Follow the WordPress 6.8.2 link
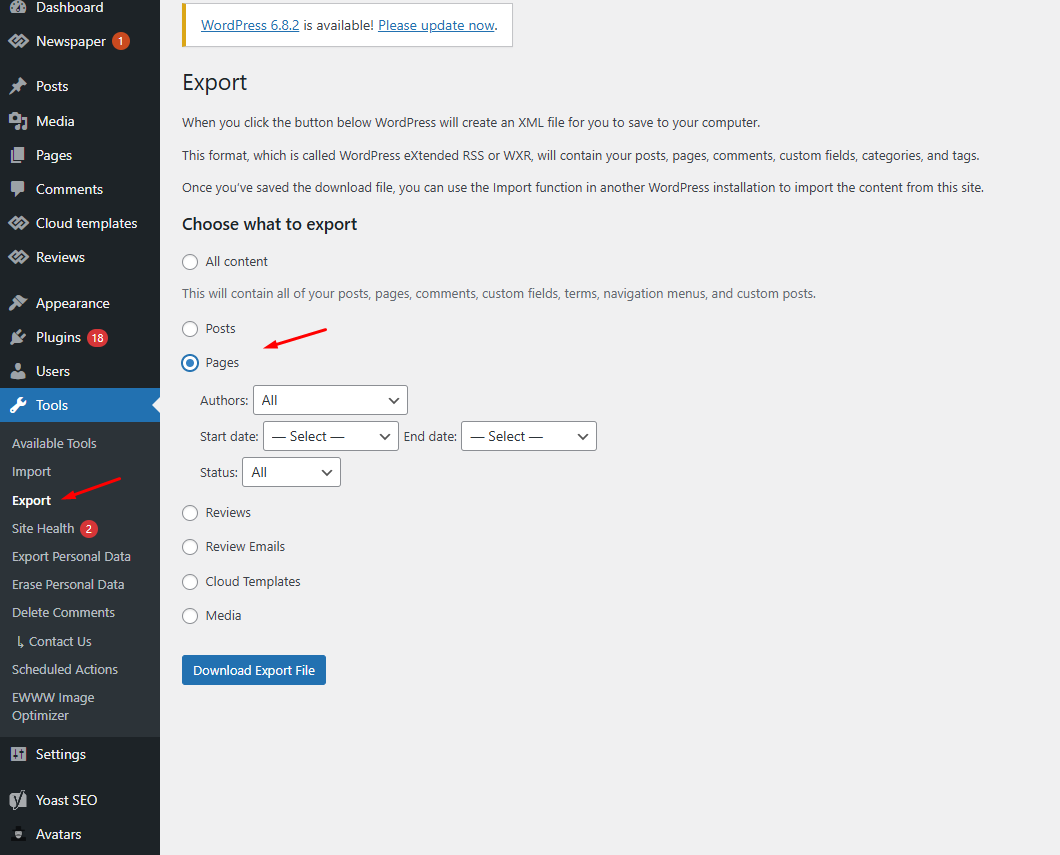The width and height of the screenshot is (1060, 855). pos(250,25)
